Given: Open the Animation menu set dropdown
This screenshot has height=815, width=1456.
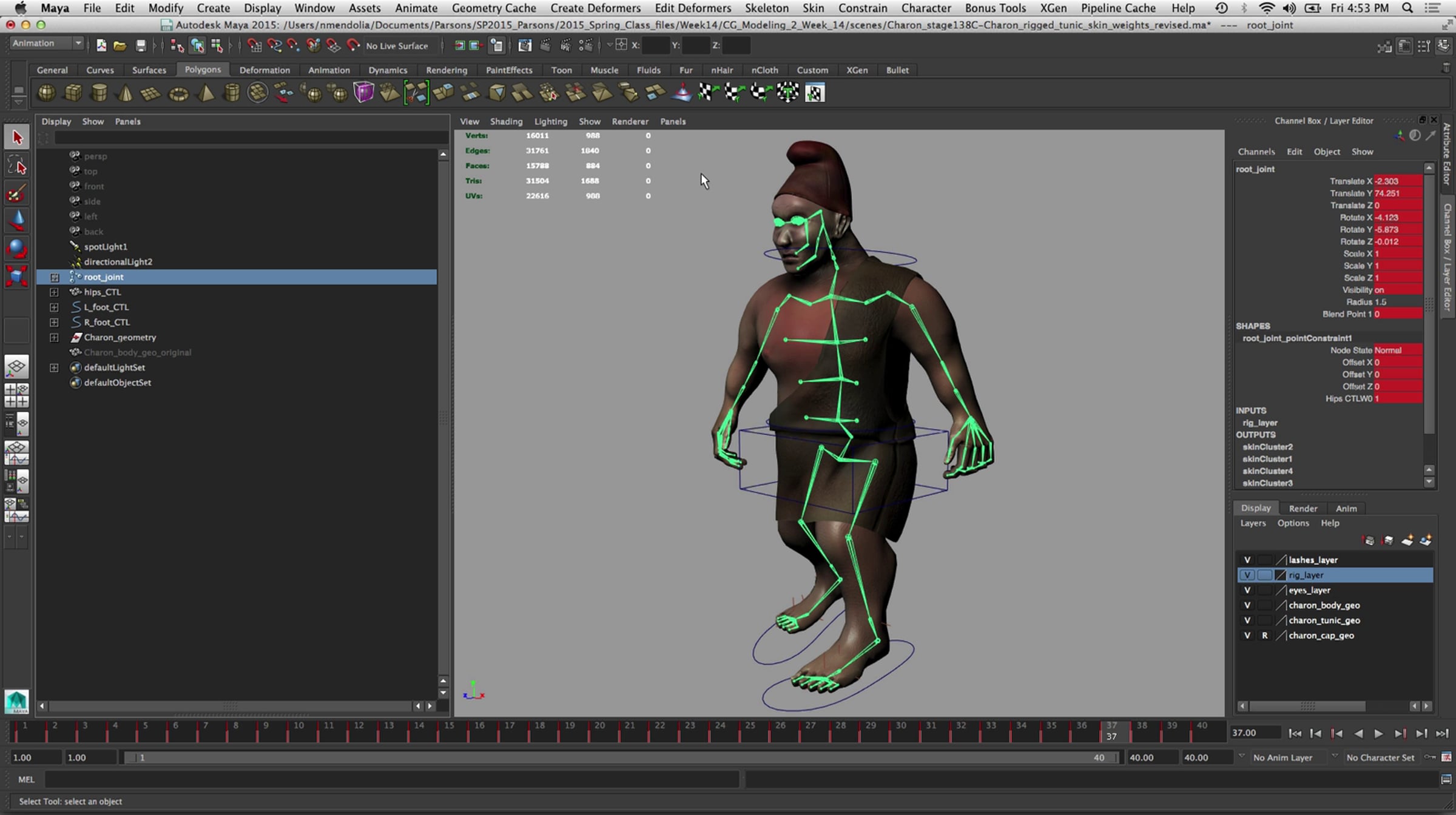Looking at the screenshot, I should click(x=47, y=43).
